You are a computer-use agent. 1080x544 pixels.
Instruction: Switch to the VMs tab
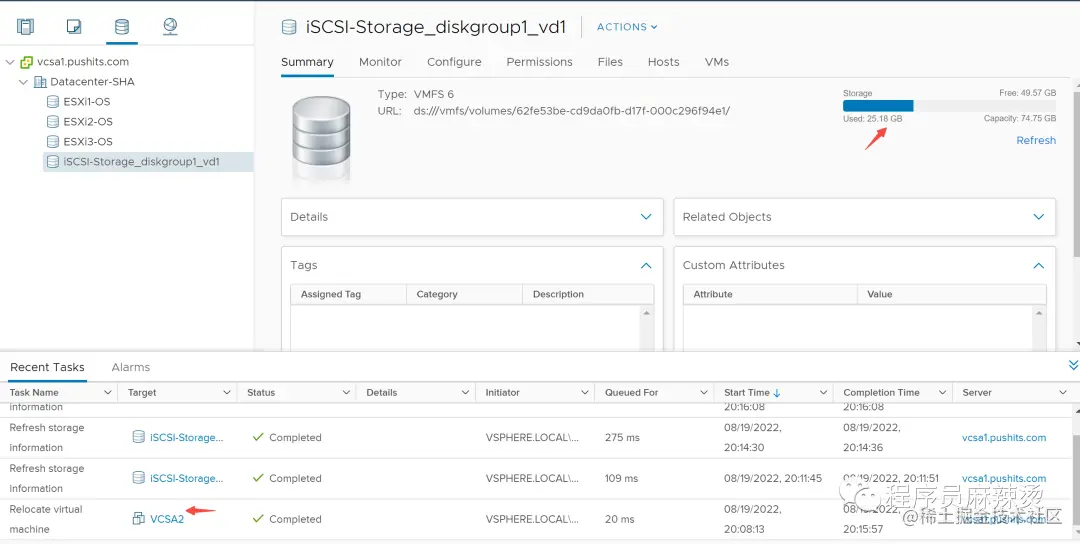coord(716,62)
